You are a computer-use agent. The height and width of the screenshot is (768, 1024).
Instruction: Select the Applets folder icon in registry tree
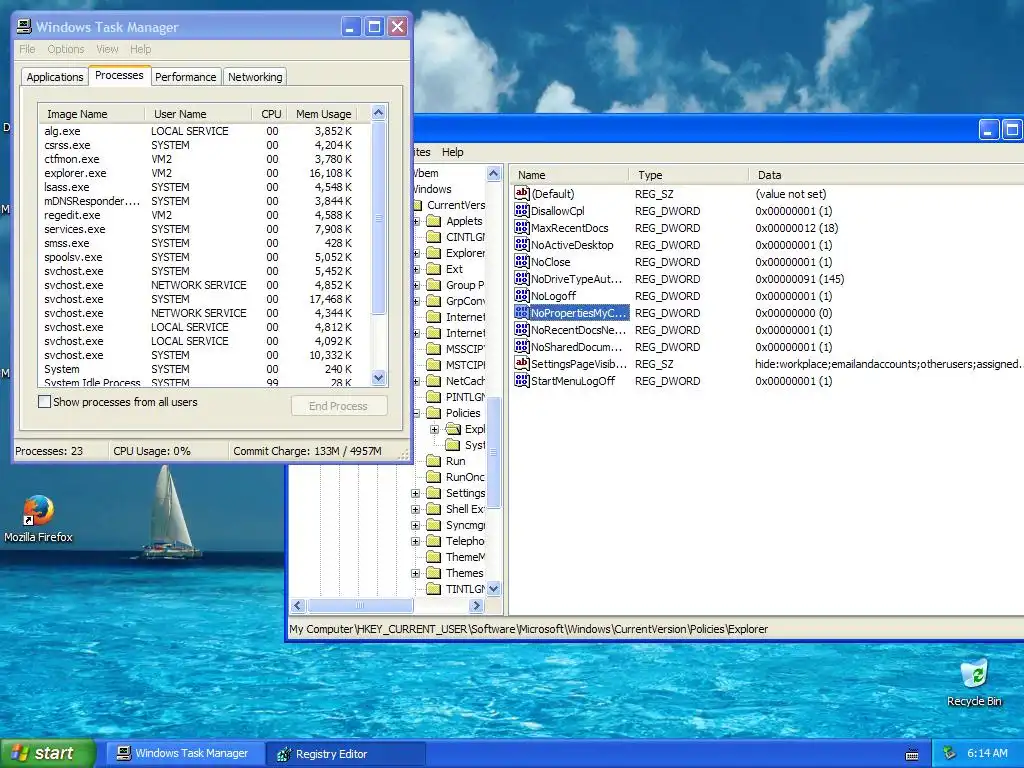pyautogui.click(x=434, y=221)
